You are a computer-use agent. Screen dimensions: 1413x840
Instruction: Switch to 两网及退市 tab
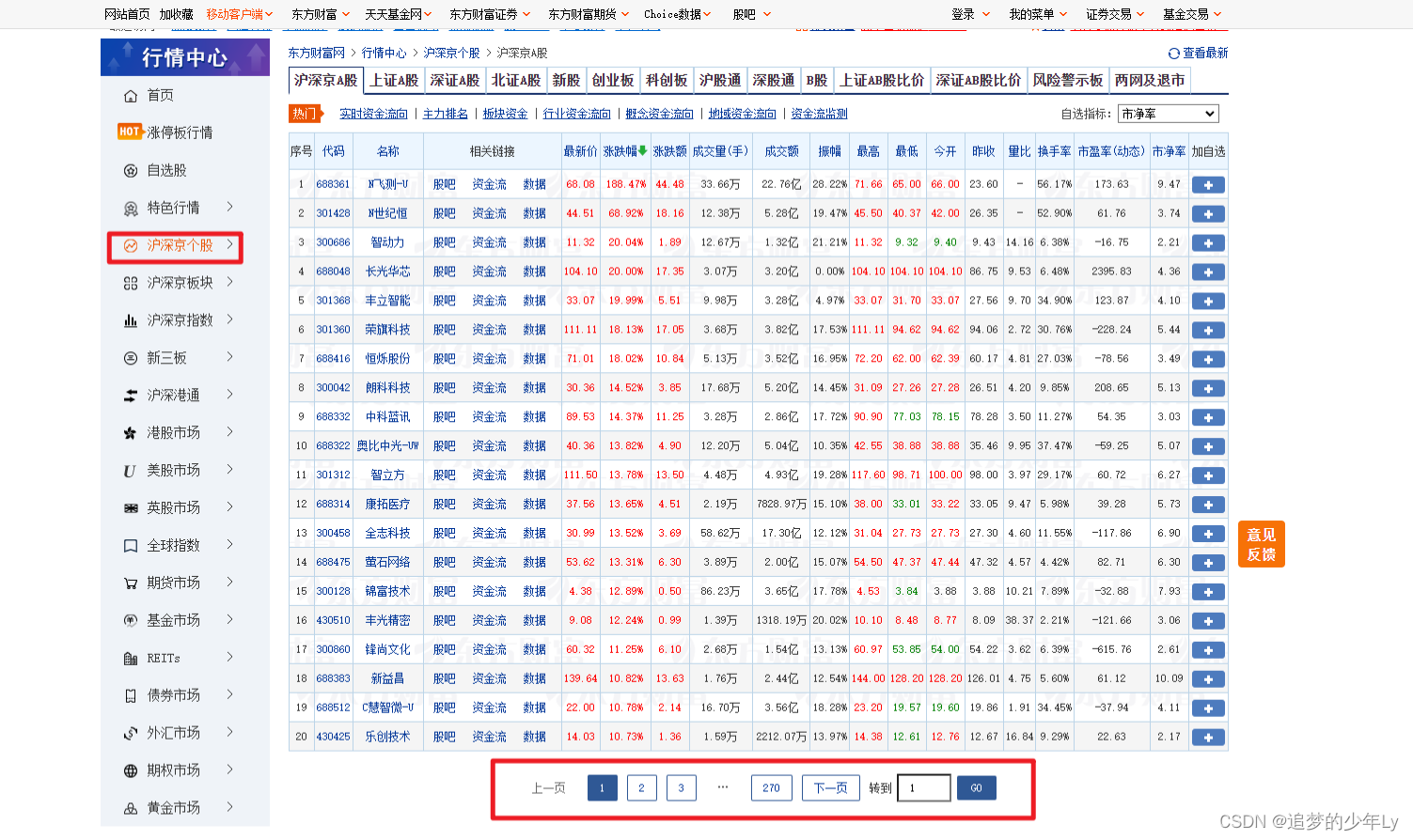[1150, 81]
